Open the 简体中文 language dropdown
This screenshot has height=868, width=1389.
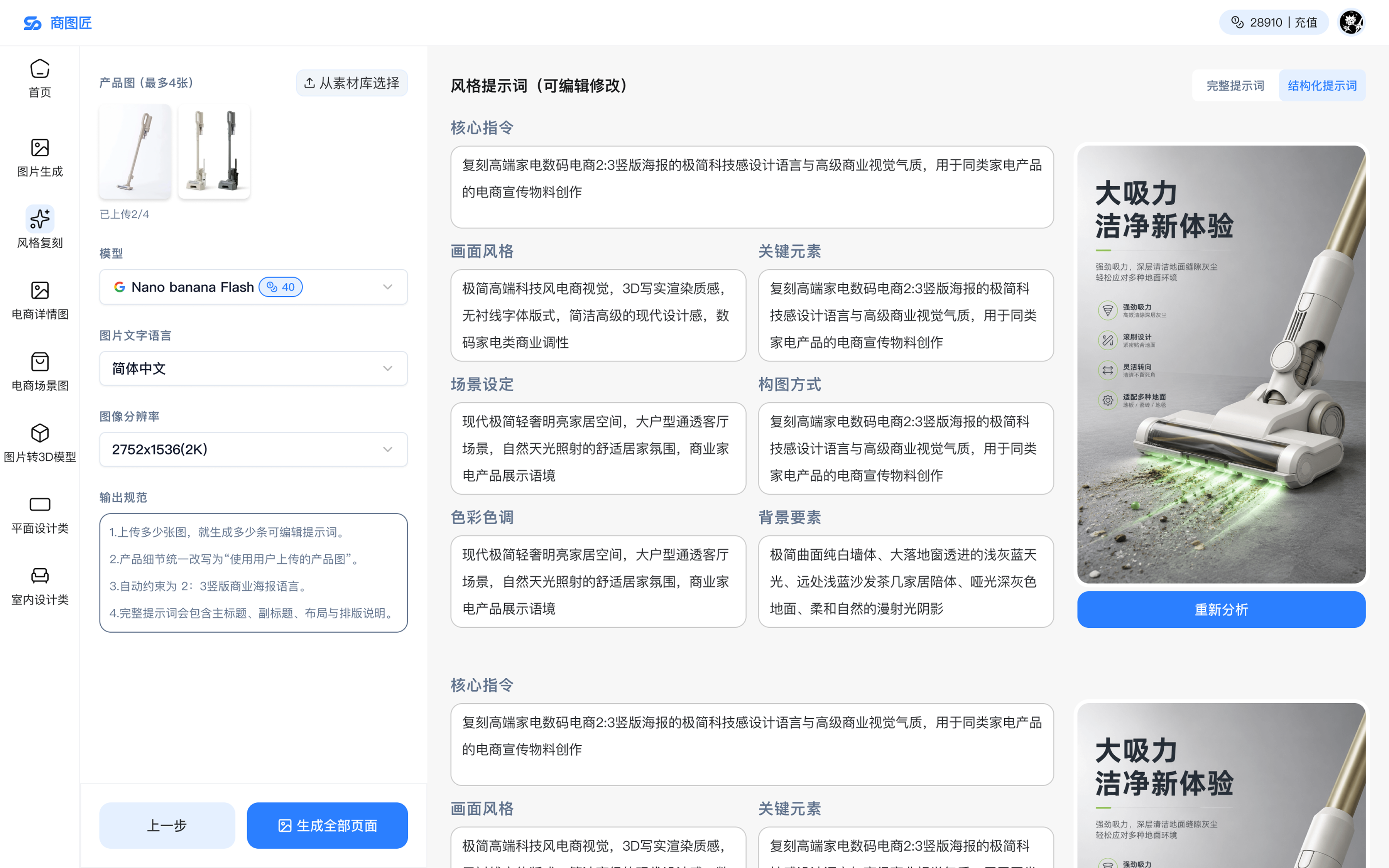pyautogui.click(x=253, y=368)
